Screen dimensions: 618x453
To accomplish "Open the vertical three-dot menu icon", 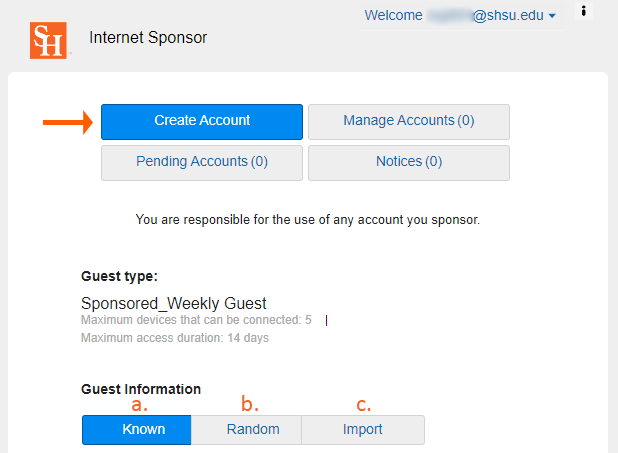I will [x=584, y=11].
